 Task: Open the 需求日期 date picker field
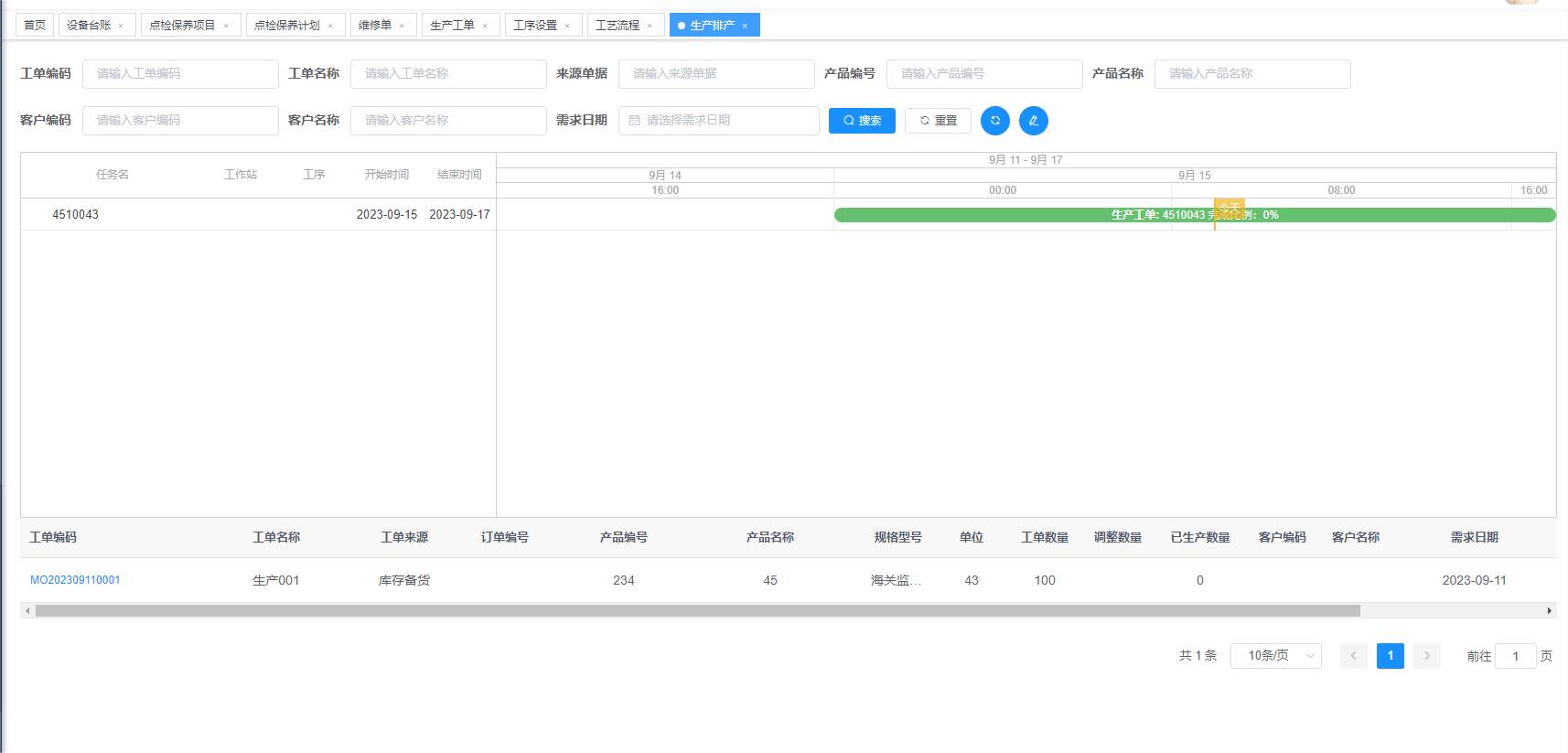click(x=718, y=121)
